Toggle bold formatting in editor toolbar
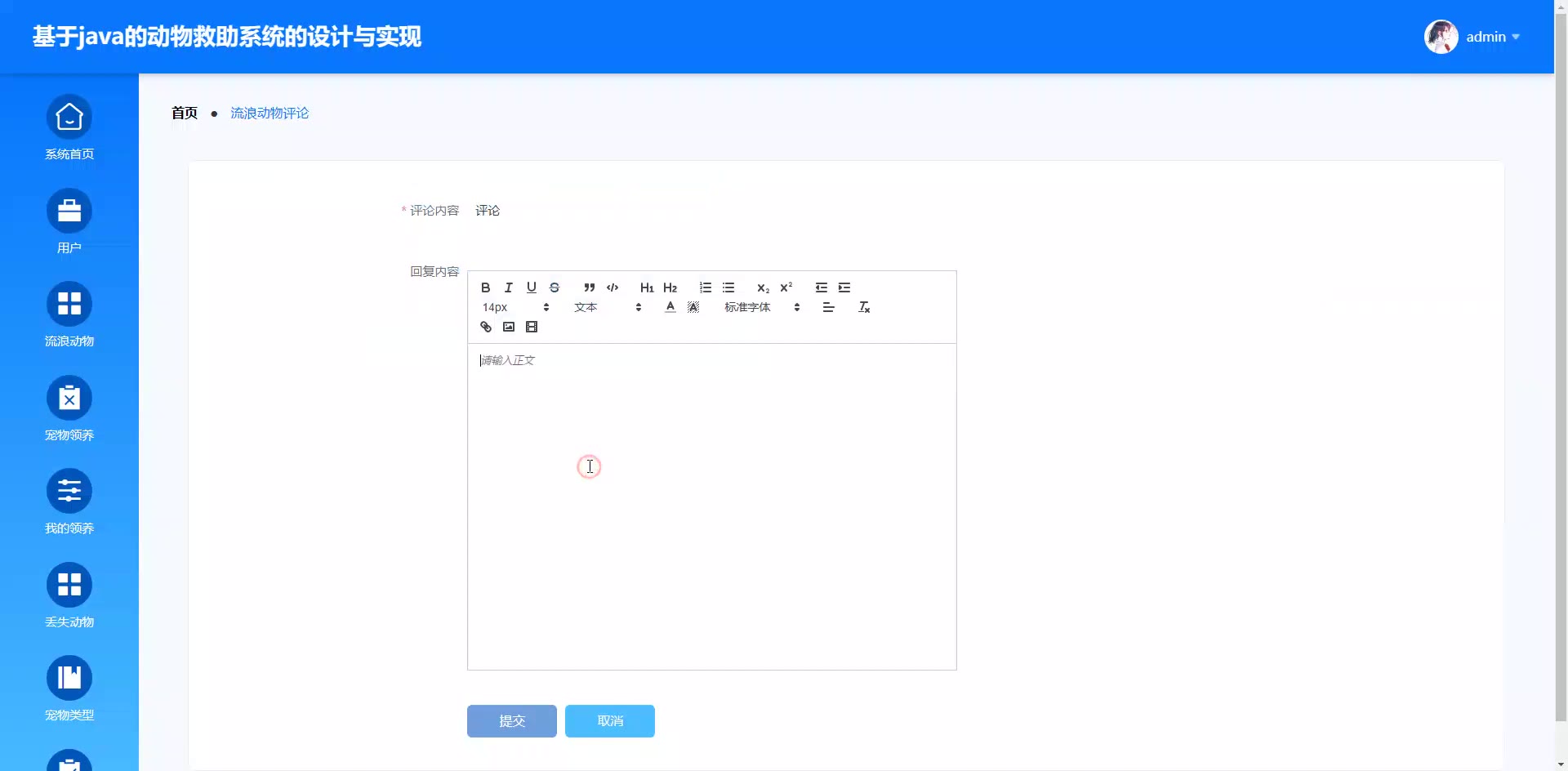 [x=485, y=287]
